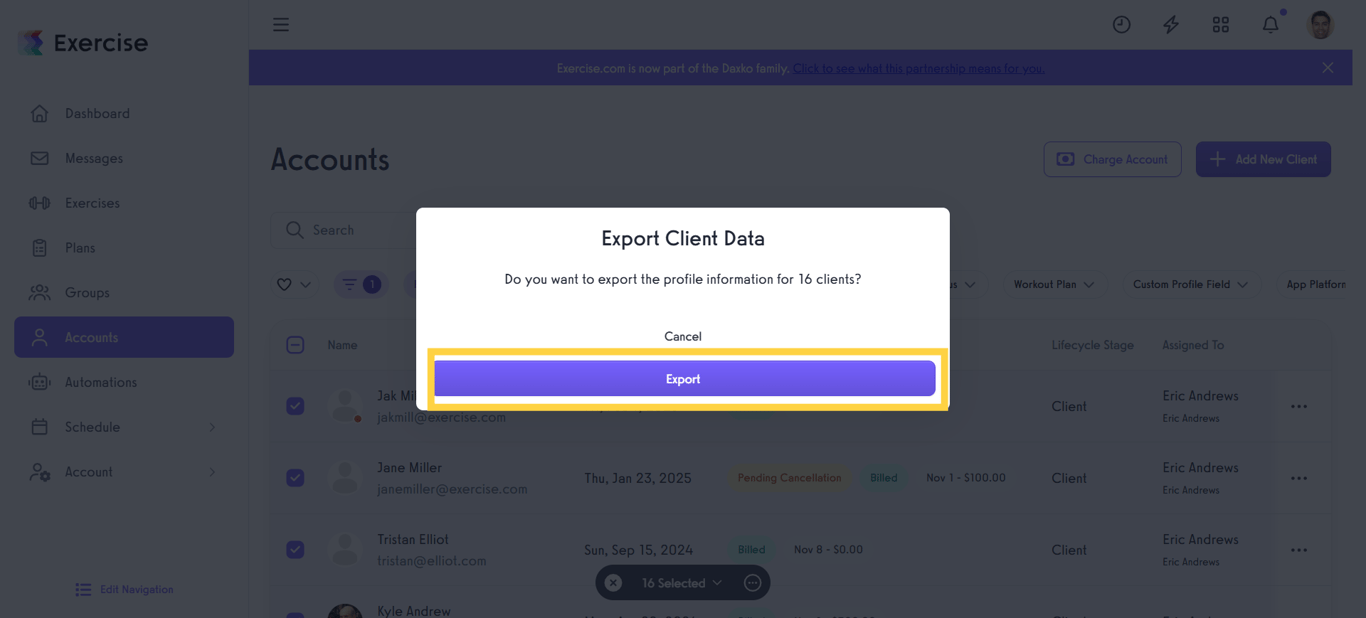This screenshot has height=618, width=1366.
Task: Switch to the Dashboard section
Action: tap(39, 113)
